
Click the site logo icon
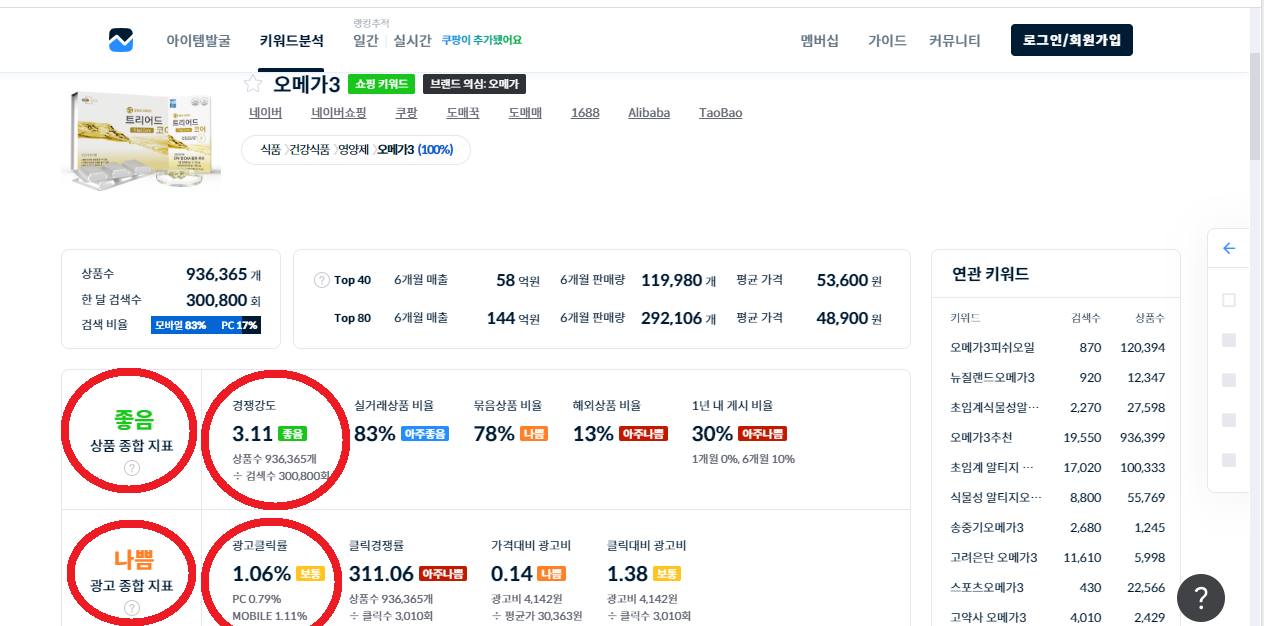(x=121, y=40)
